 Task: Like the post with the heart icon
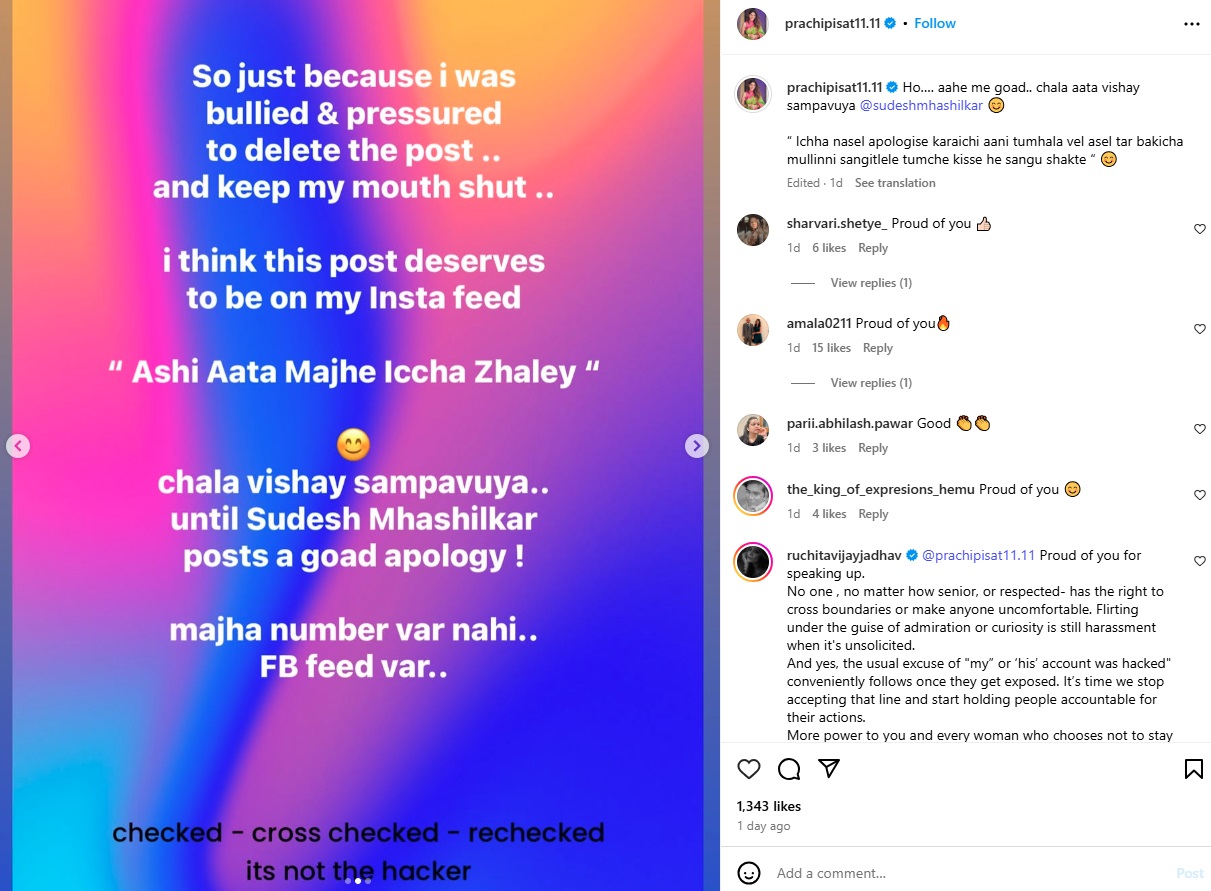pos(749,768)
